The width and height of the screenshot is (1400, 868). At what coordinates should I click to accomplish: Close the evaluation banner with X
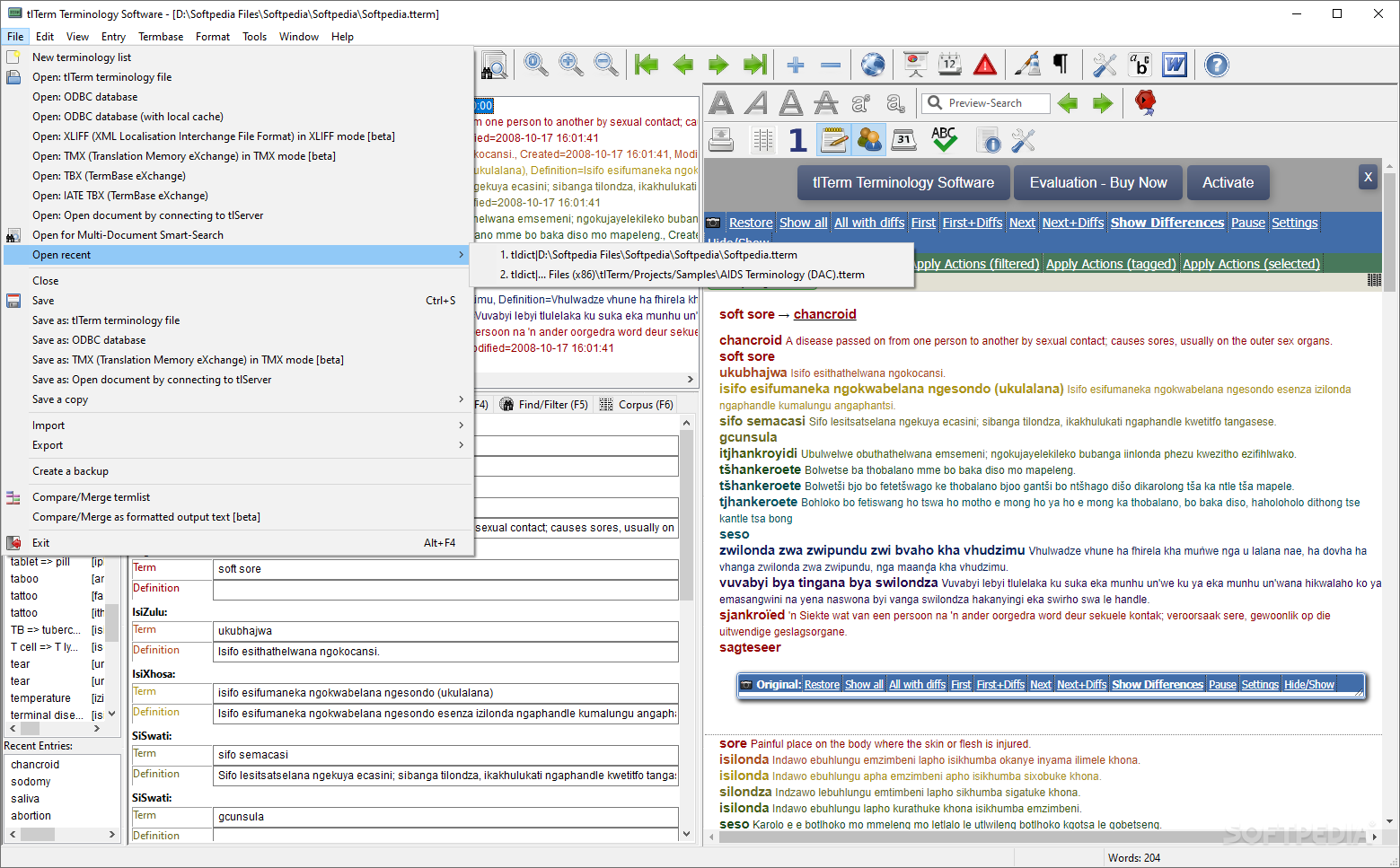[1368, 177]
